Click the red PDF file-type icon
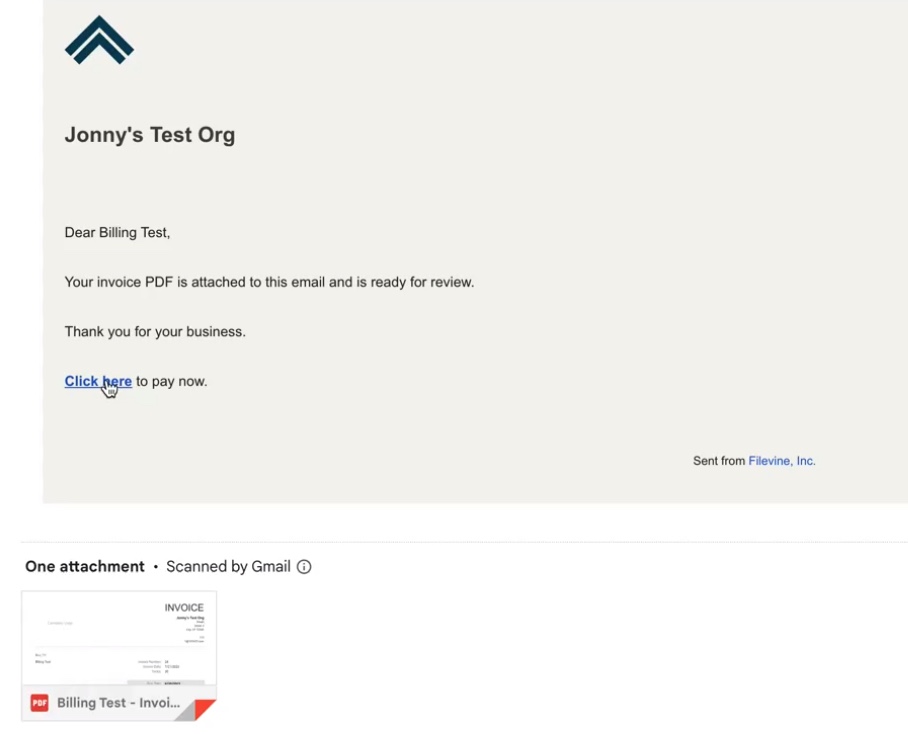This screenshot has width=908, height=734. pyautogui.click(x=39, y=703)
